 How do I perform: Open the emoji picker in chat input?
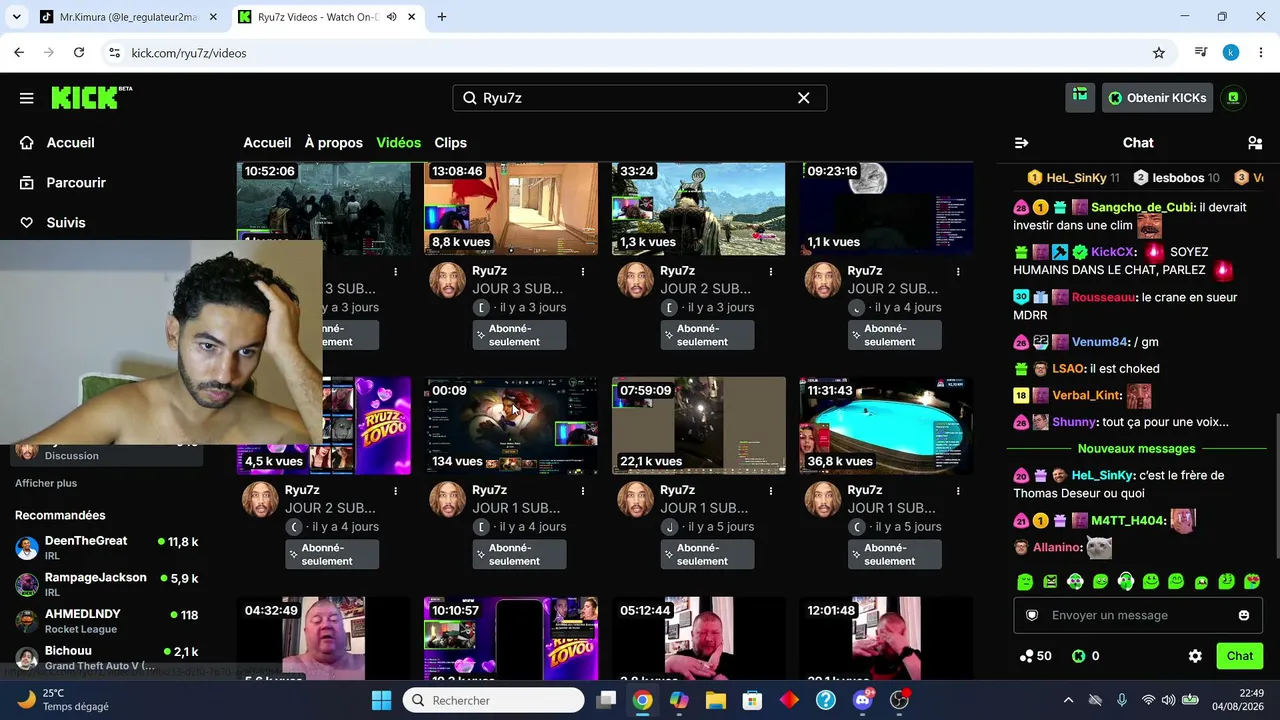[x=1244, y=615]
